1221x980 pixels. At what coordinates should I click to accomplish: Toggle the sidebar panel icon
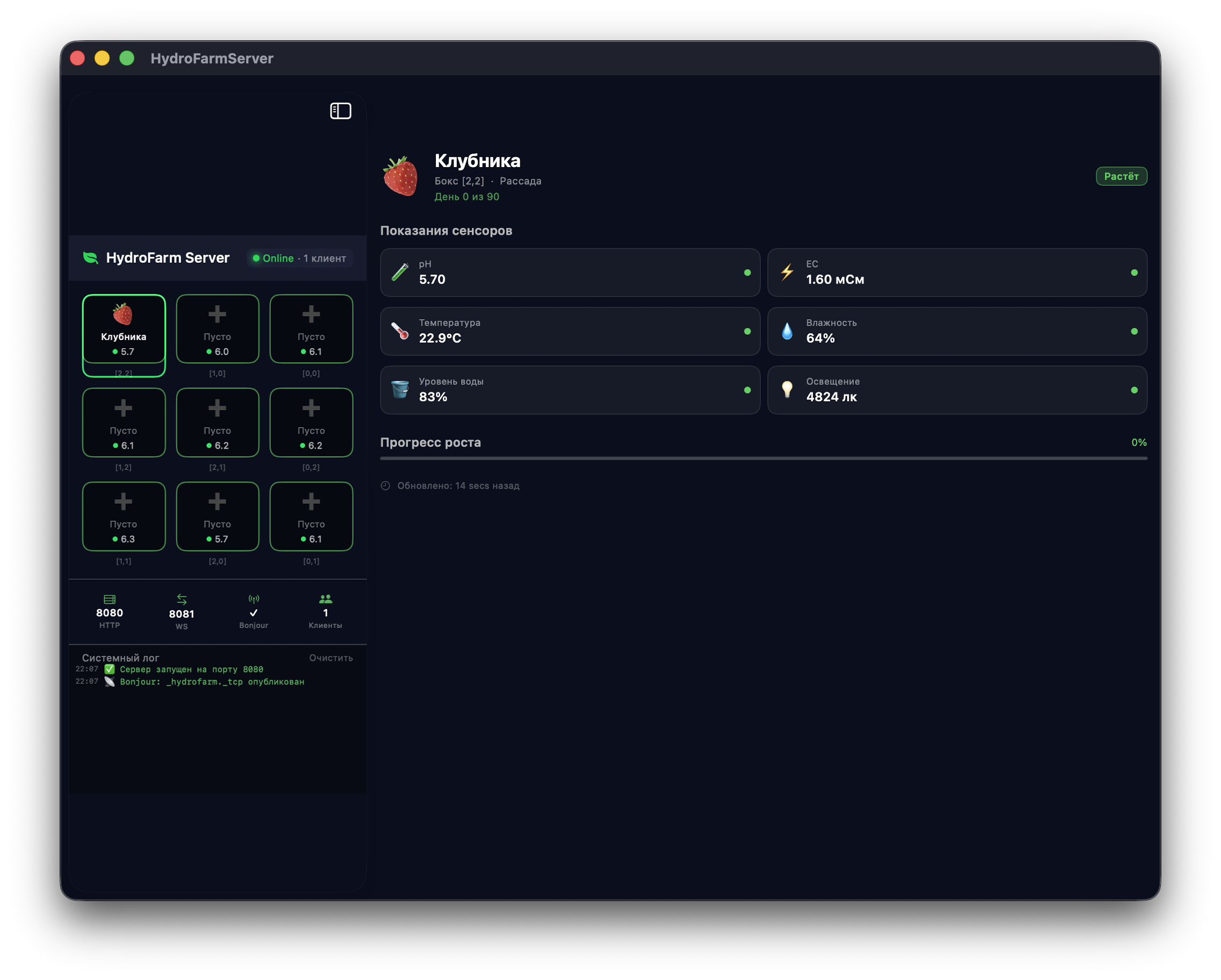pos(340,111)
